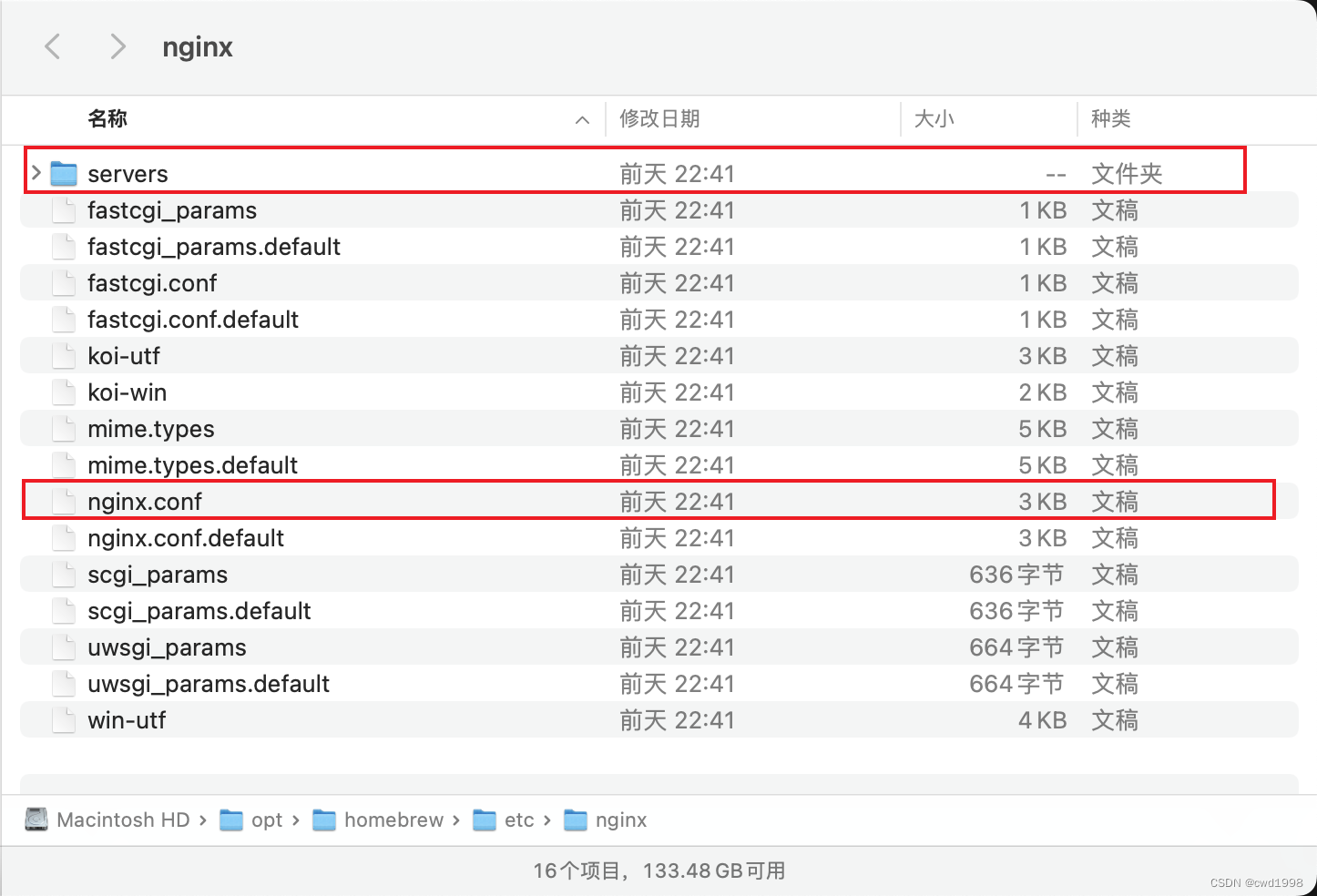Viewport: 1317px width, 896px height.
Task: Click the etc folder icon in path bar
Action: click(x=485, y=820)
